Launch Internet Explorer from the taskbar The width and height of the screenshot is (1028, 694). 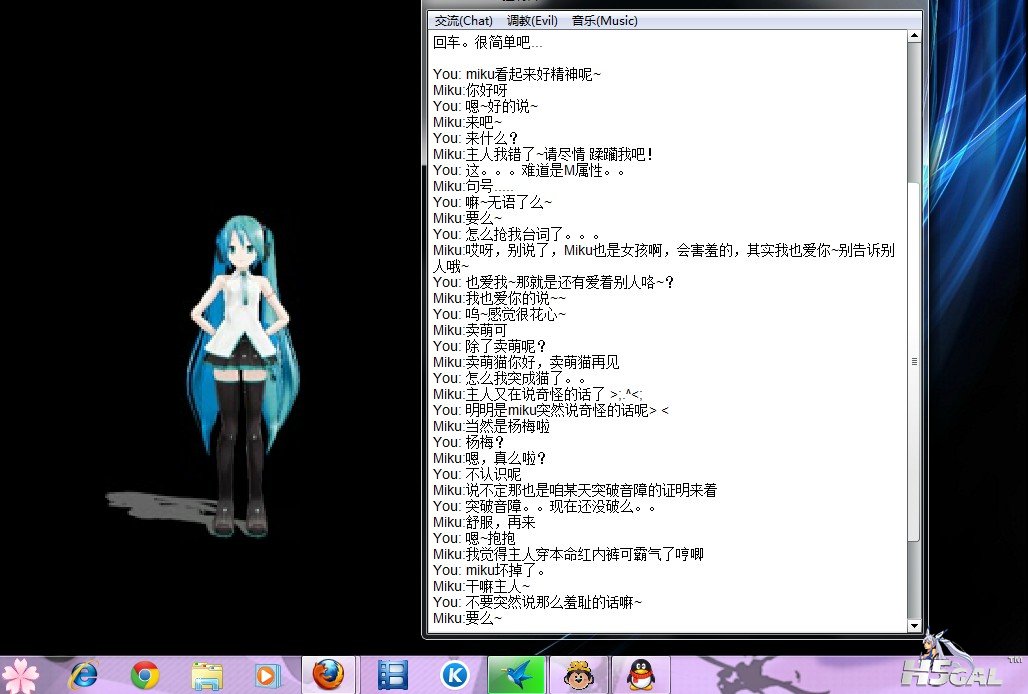click(x=84, y=676)
